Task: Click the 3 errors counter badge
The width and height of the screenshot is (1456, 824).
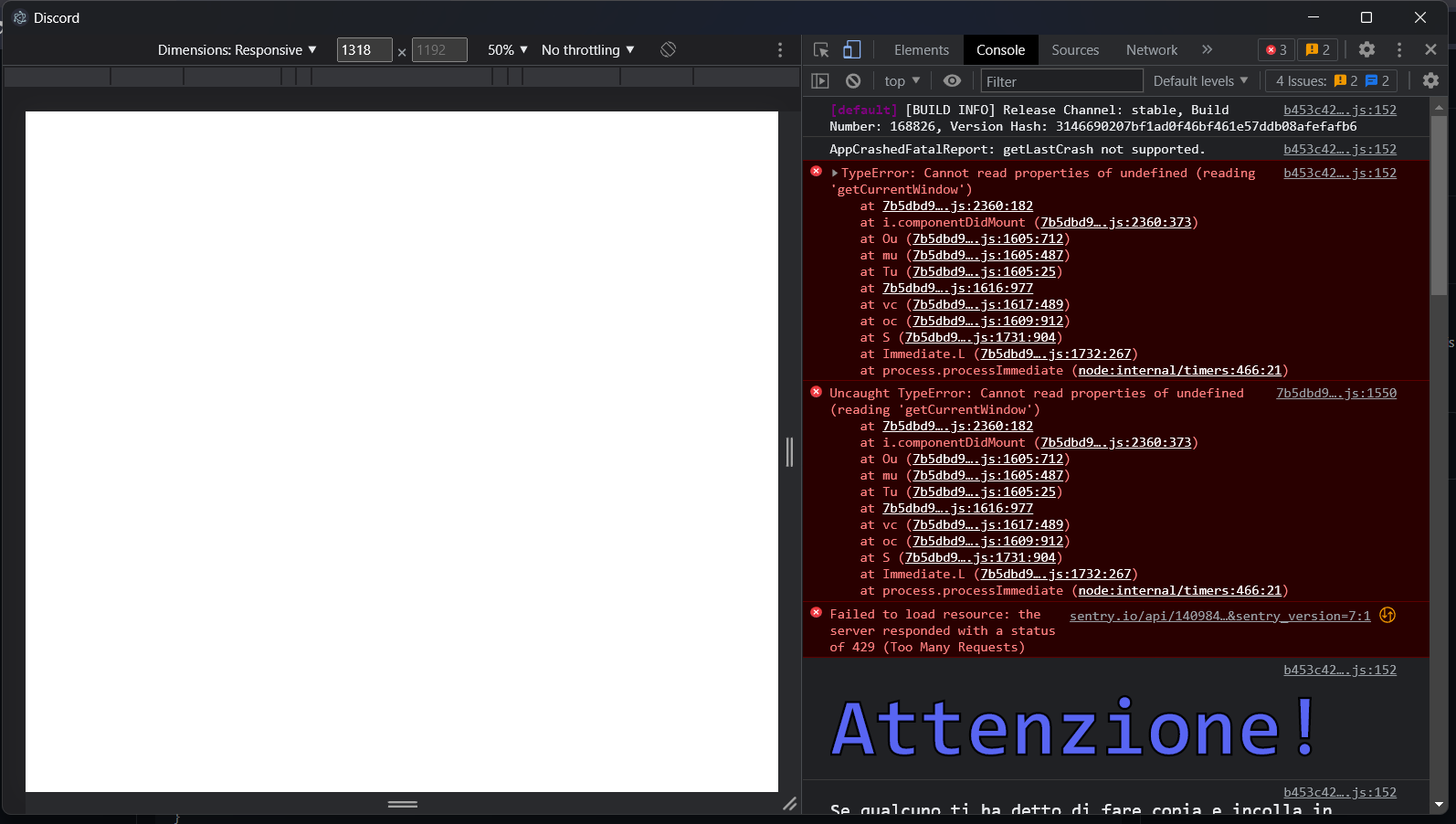Action: click(1276, 50)
